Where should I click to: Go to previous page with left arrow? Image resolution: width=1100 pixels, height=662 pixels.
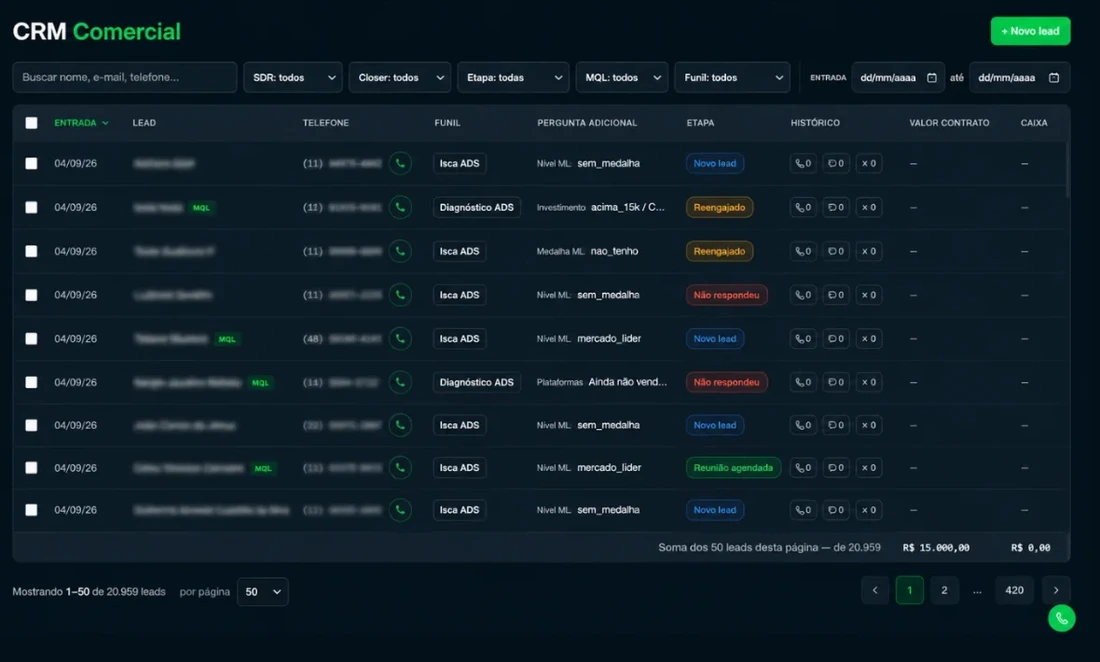tap(875, 590)
